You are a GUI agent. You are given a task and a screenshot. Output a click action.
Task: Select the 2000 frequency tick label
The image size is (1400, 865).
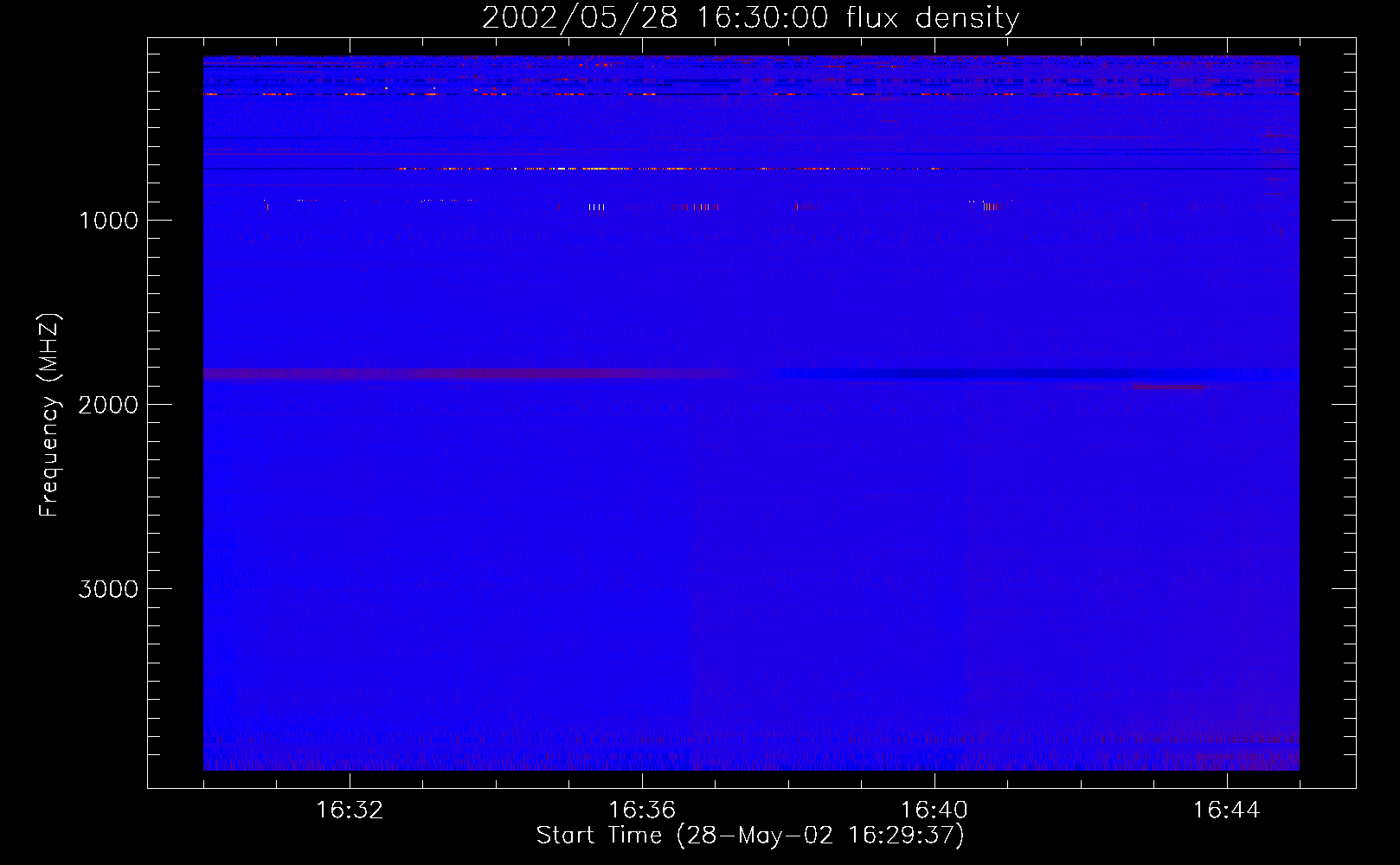108,405
